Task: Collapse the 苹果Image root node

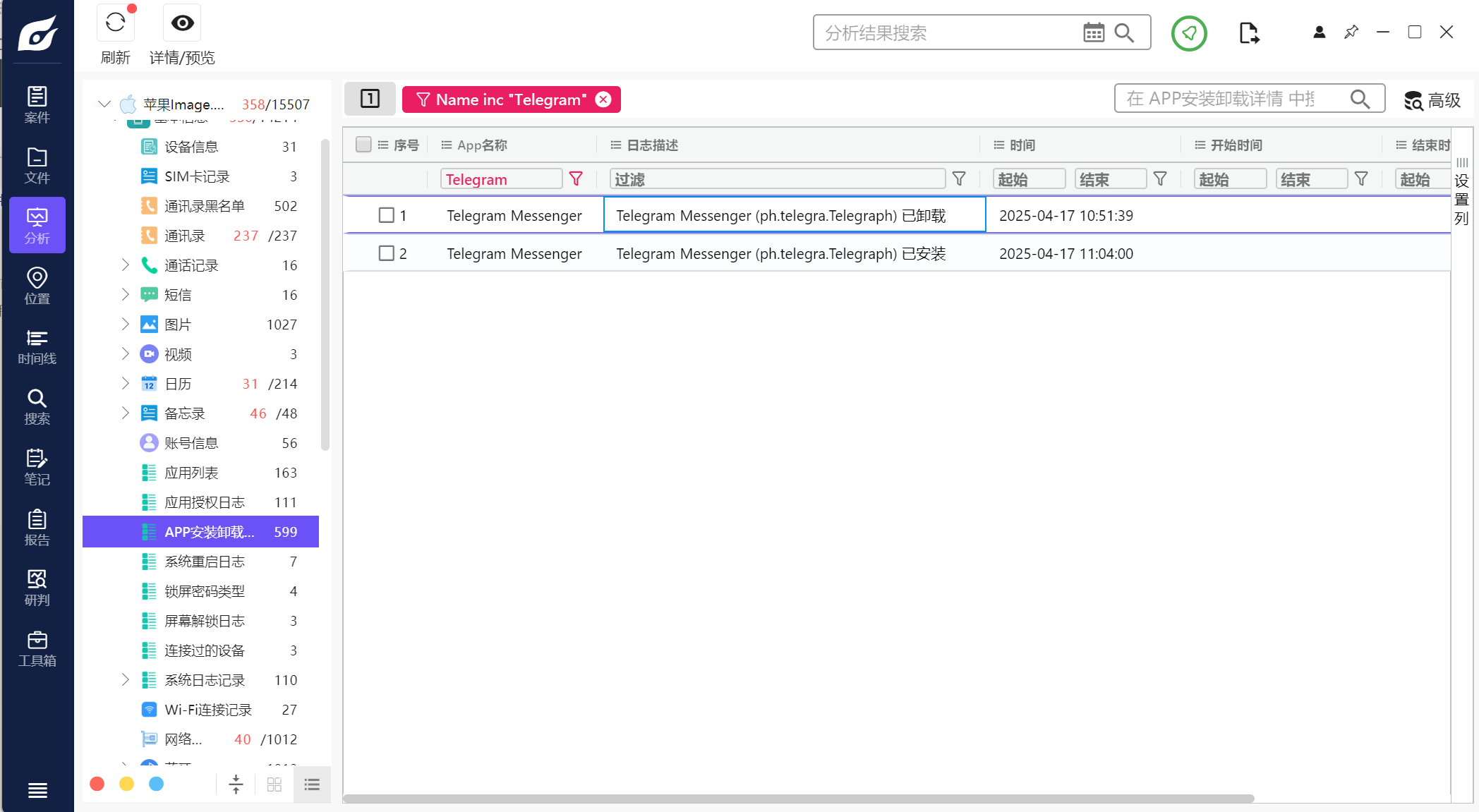Action: pyautogui.click(x=104, y=104)
